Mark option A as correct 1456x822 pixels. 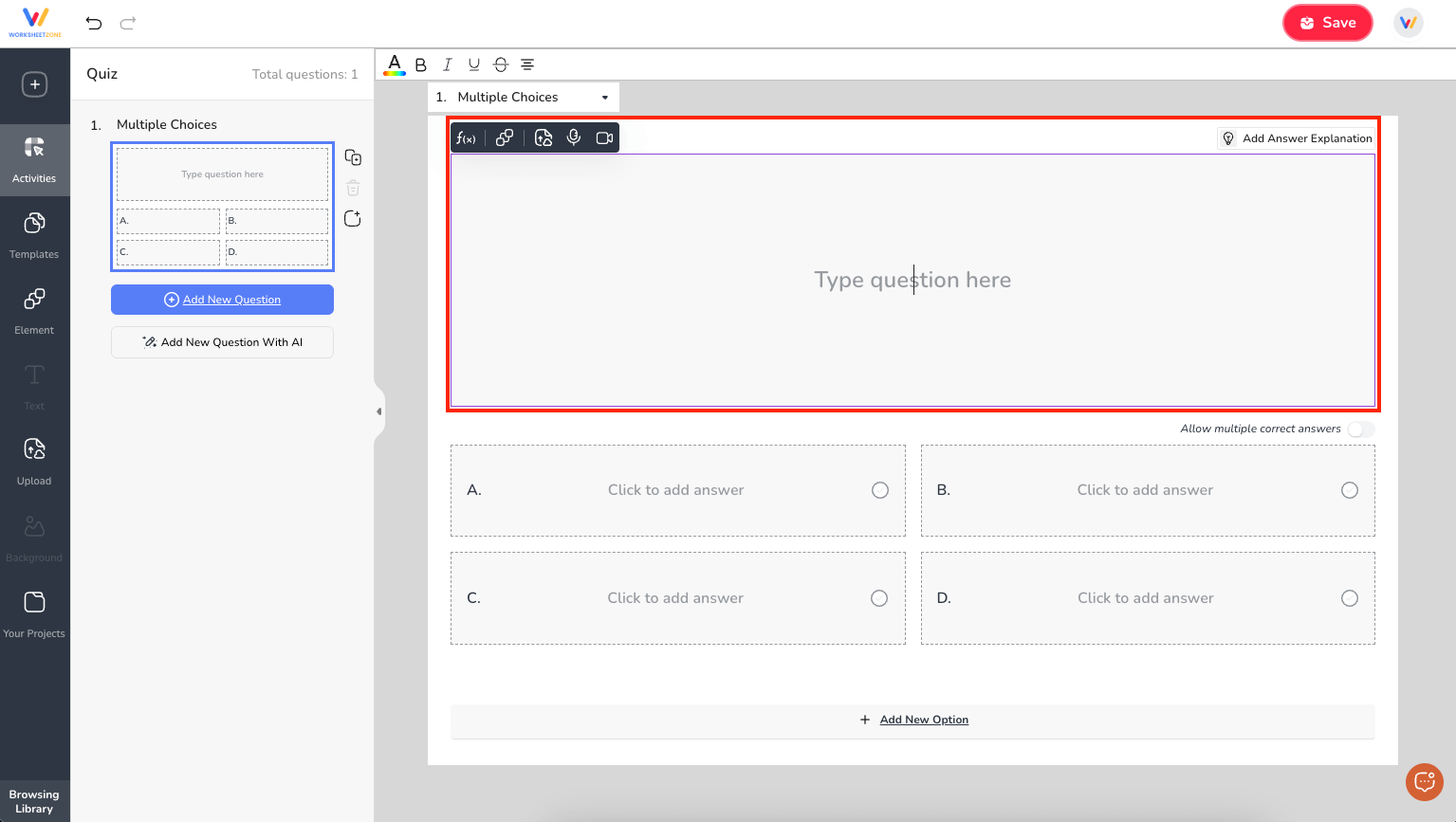[x=880, y=490]
